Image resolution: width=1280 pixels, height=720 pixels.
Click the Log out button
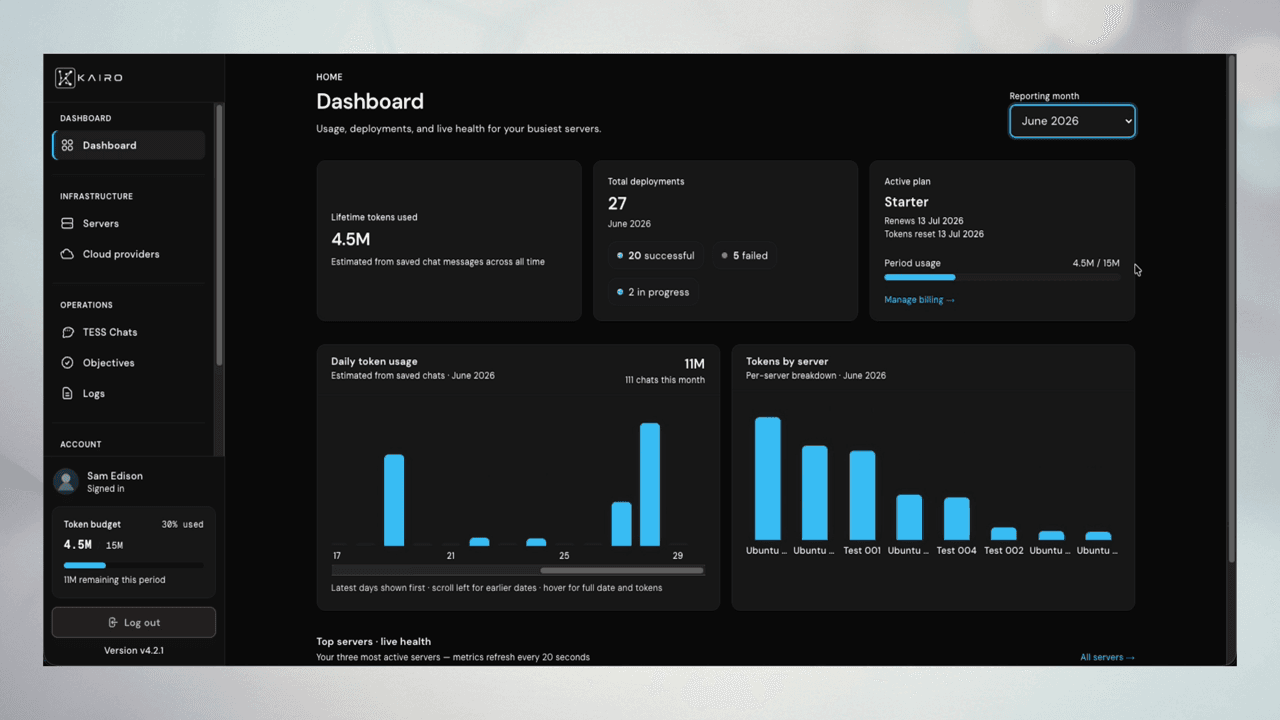tap(134, 622)
